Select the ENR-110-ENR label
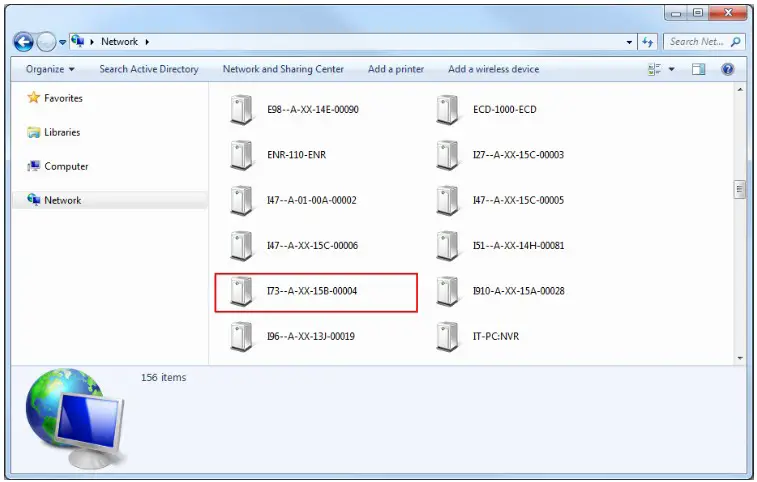 (x=296, y=155)
